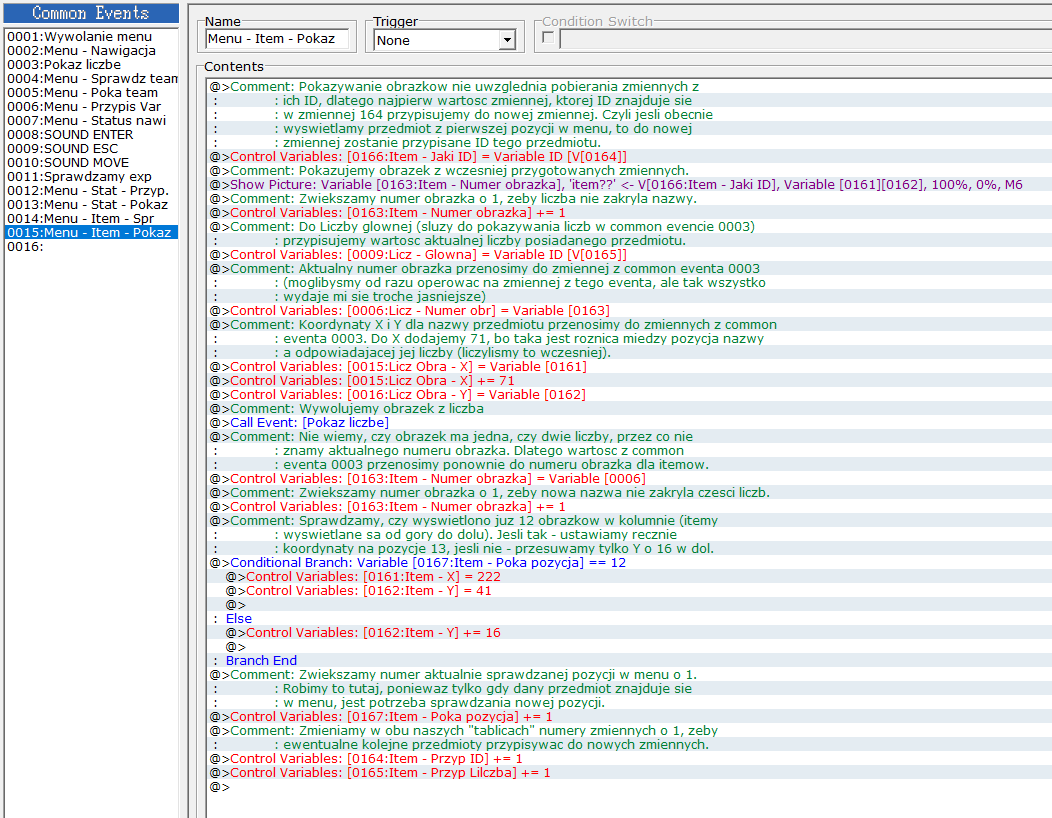This screenshot has width=1052, height=818.
Task: Select '[0015:Licz Obra - X] += 71' line
Action: tap(629, 381)
